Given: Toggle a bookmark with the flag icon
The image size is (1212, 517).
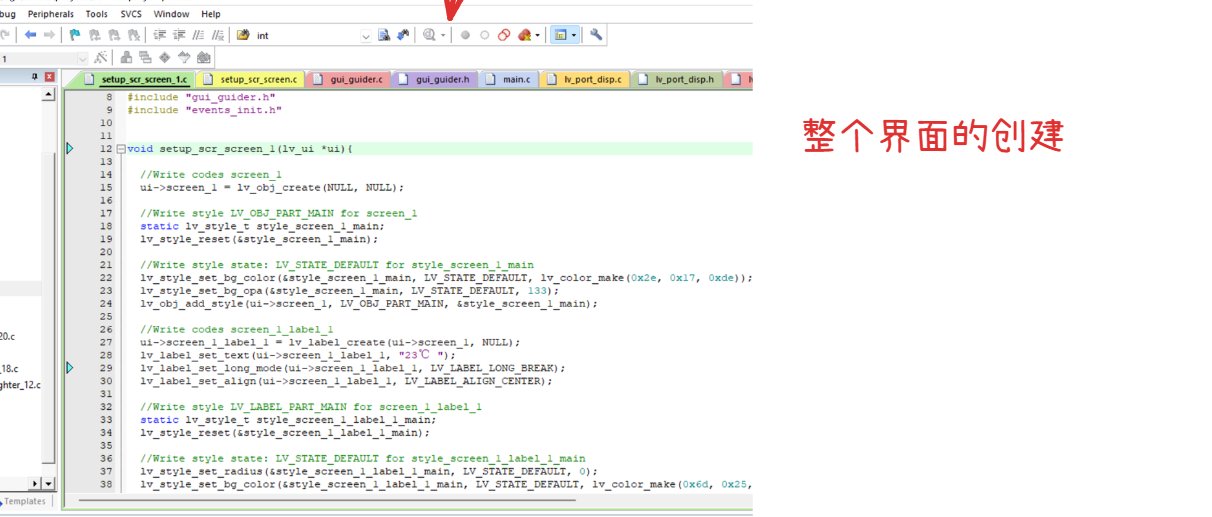Looking at the screenshot, I should coord(76,35).
